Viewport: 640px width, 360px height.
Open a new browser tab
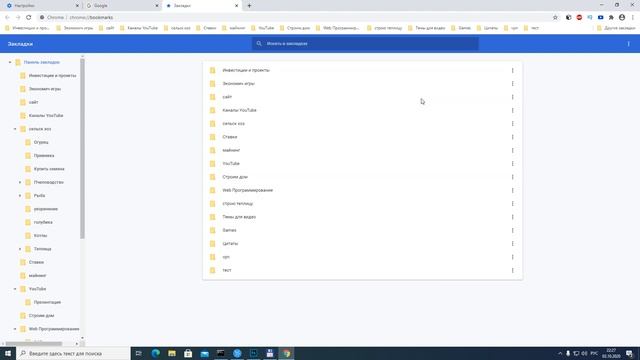(x=249, y=6)
